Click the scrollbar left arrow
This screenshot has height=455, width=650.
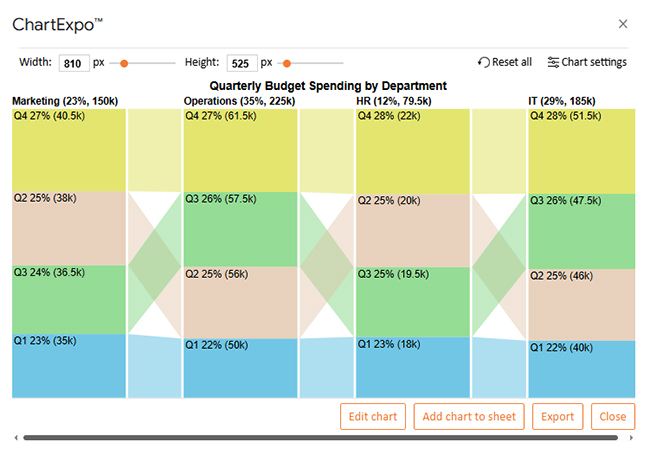pos(15,438)
